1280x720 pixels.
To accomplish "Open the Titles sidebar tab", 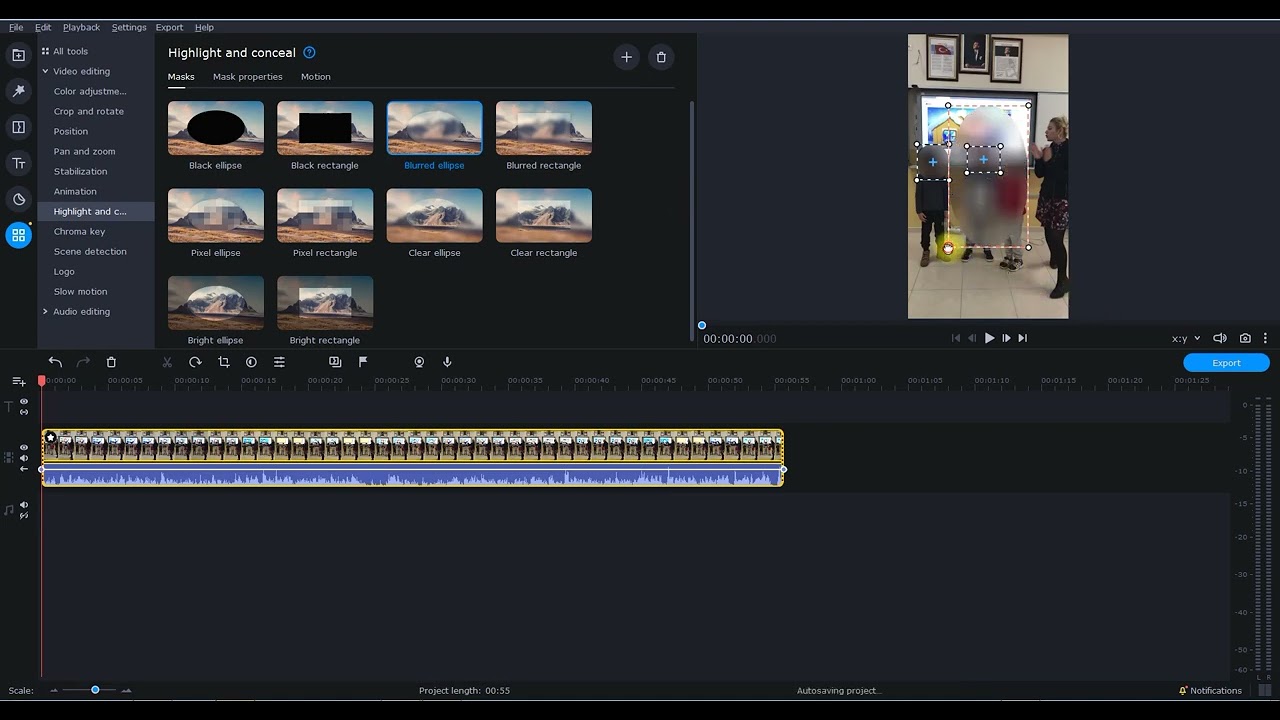I will pyautogui.click(x=18, y=163).
